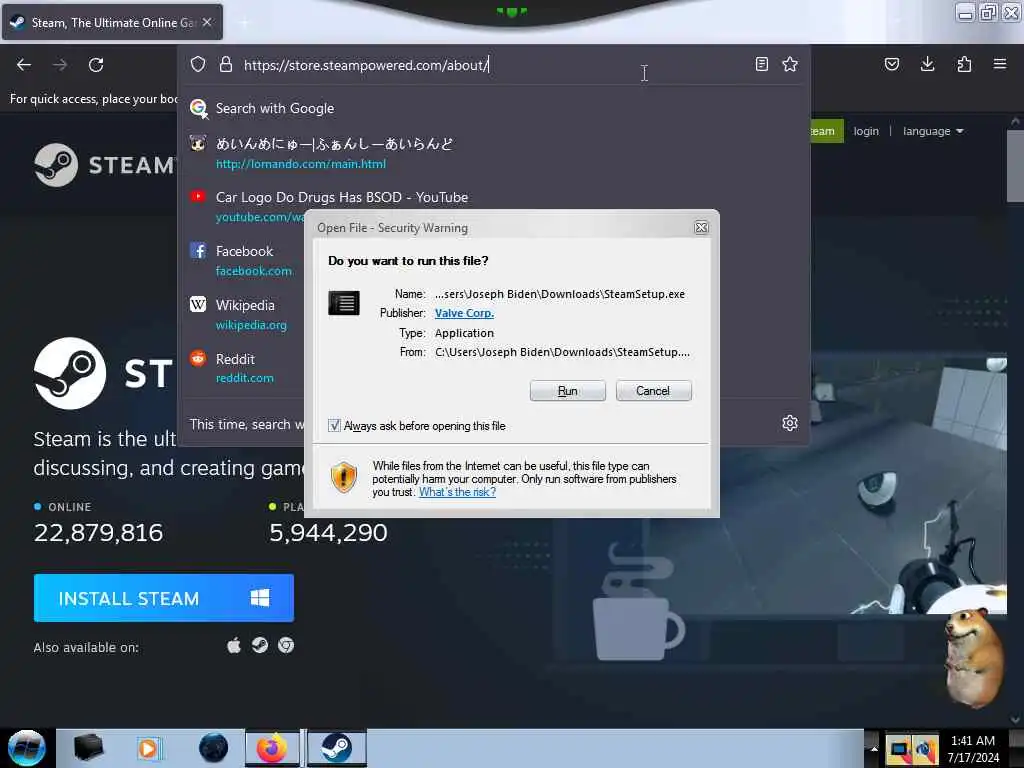The image size is (1024, 768).
Task: Open the media player taskbar icon
Action: [149, 748]
